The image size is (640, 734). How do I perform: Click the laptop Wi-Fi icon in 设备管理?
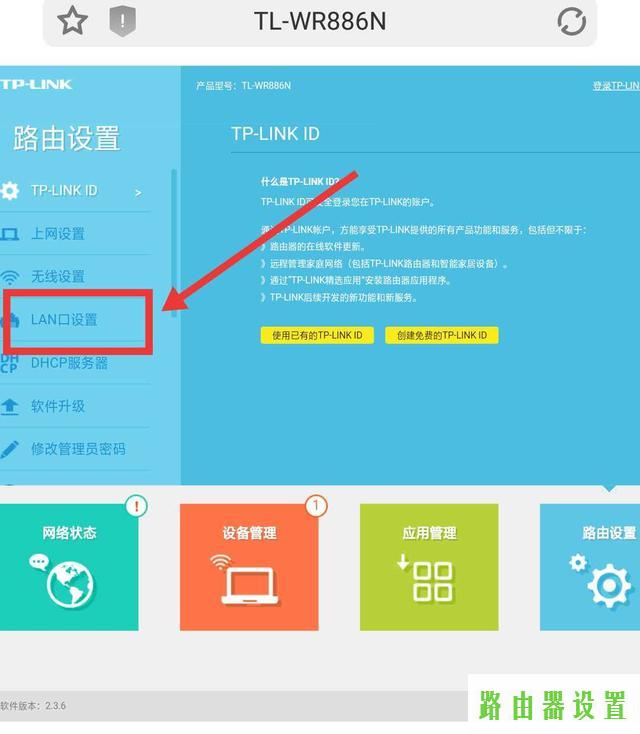pos(246,580)
